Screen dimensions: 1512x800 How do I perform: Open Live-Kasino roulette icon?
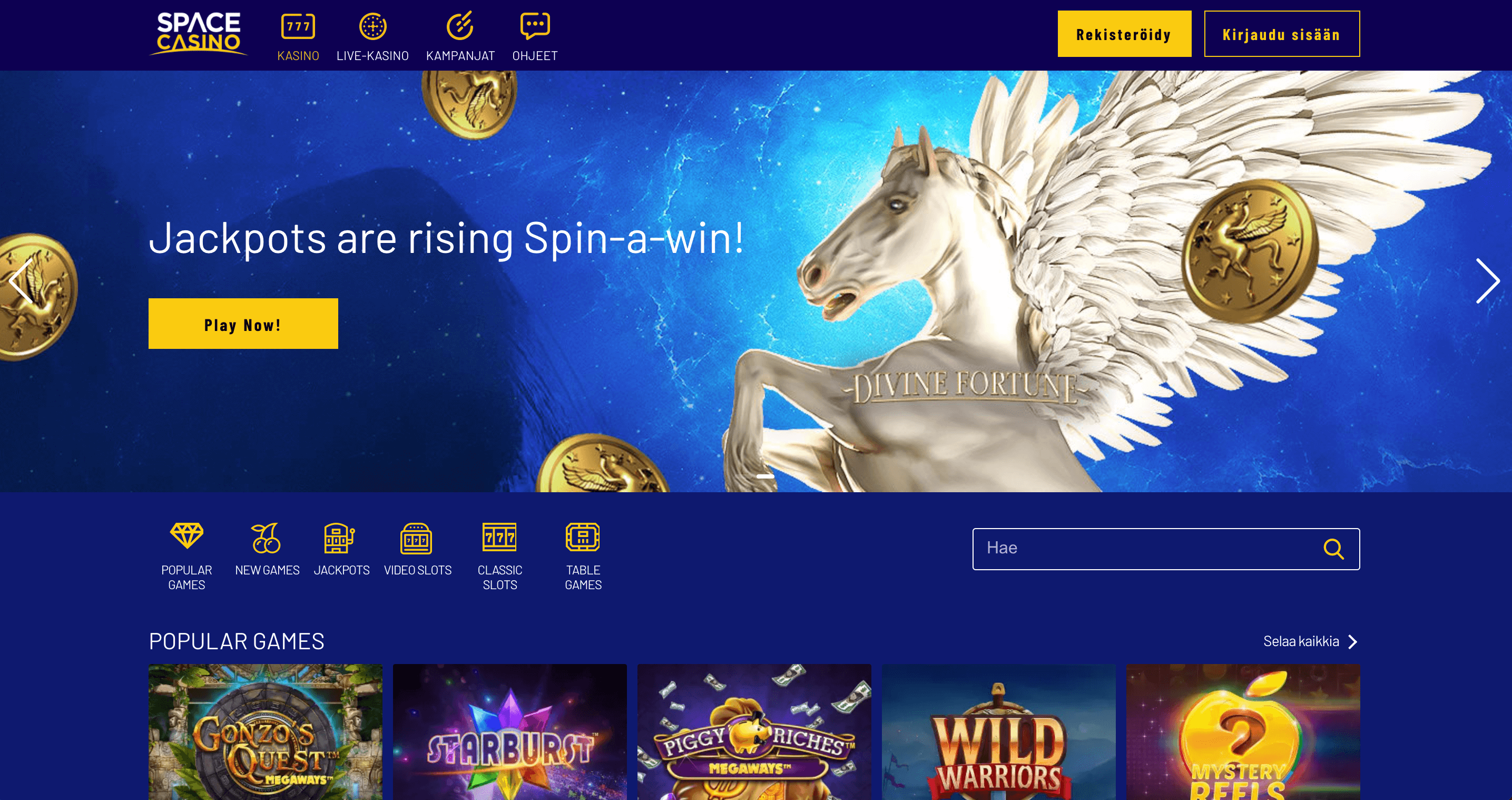372,27
